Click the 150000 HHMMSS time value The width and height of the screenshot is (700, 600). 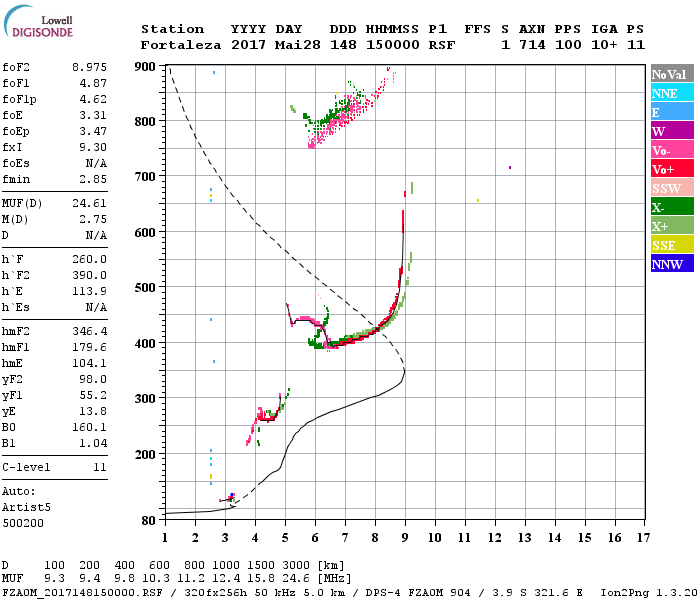point(392,45)
